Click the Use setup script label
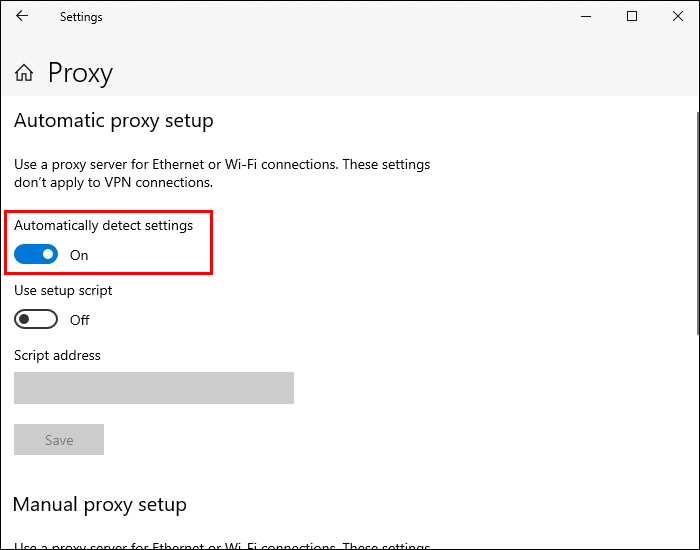Screen dimensions: 700x550 (63, 290)
